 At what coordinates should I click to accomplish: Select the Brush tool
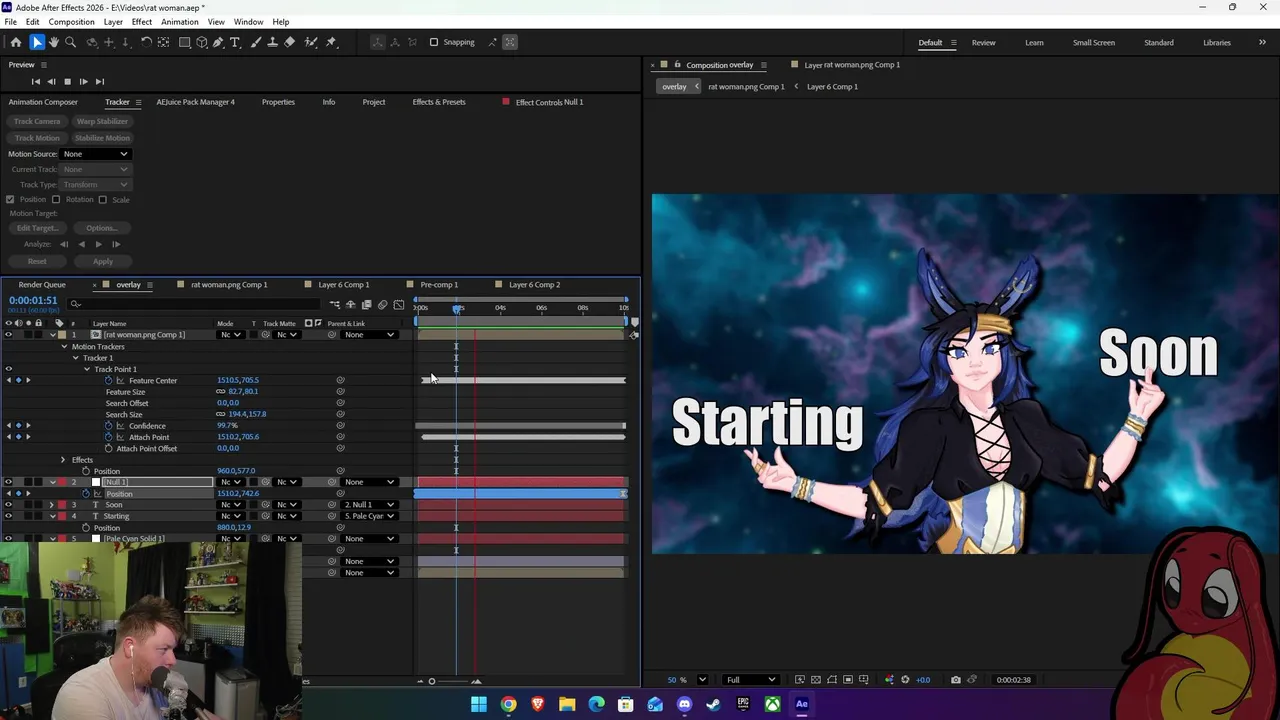(256, 42)
